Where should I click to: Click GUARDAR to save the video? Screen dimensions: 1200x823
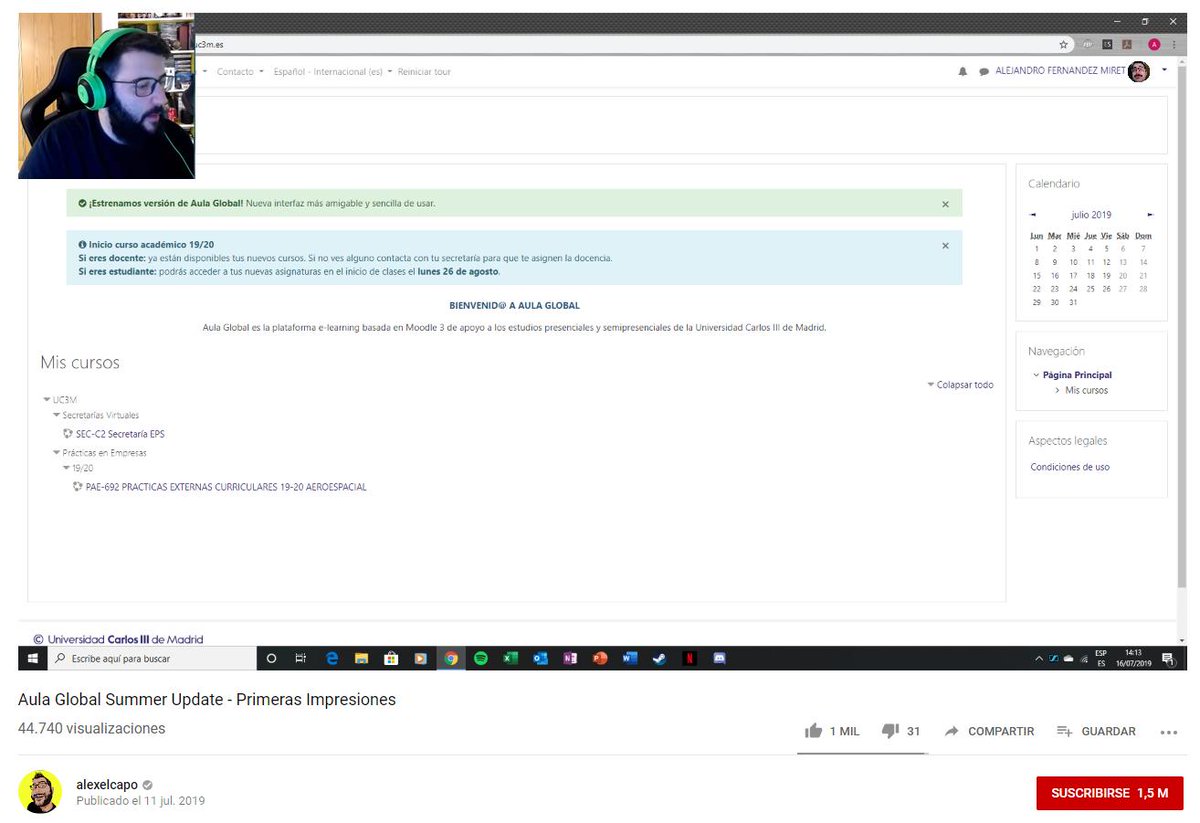point(1097,732)
